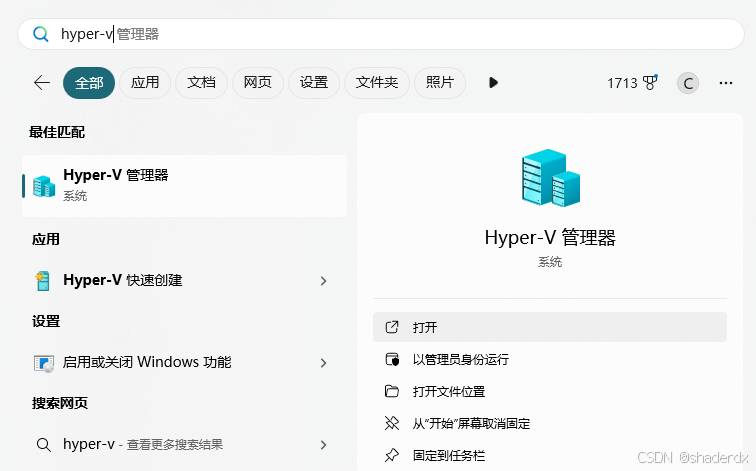Click the Windows 功能 settings icon
The image size is (756, 471).
(44, 363)
